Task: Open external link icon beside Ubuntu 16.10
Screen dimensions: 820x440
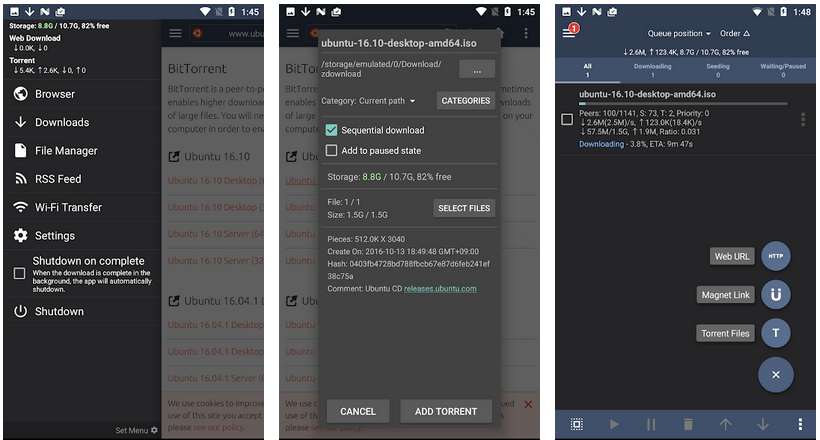Action: pyautogui.click(x=174, y=156)
